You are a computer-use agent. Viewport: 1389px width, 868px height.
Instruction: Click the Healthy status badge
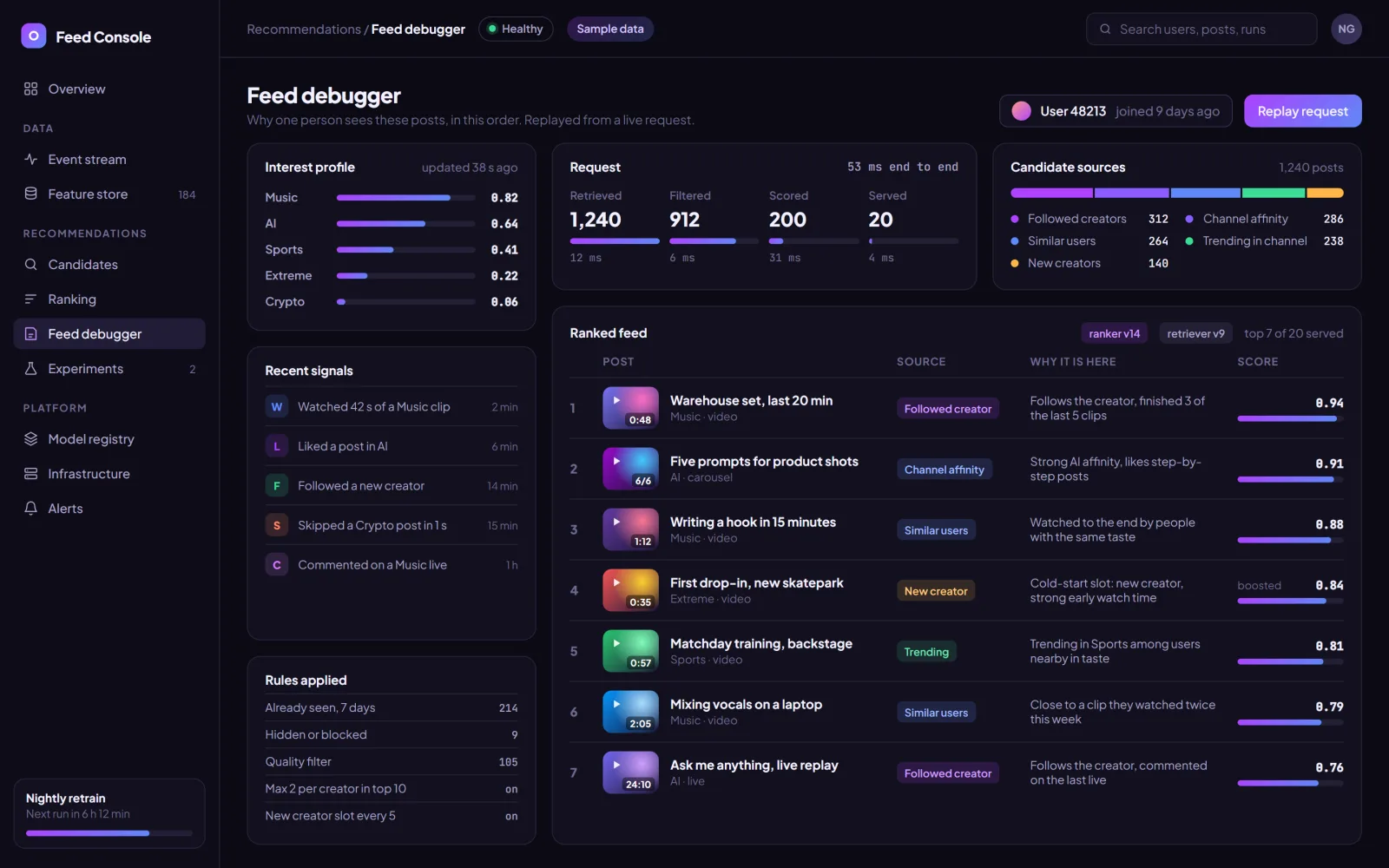[516, 29]
